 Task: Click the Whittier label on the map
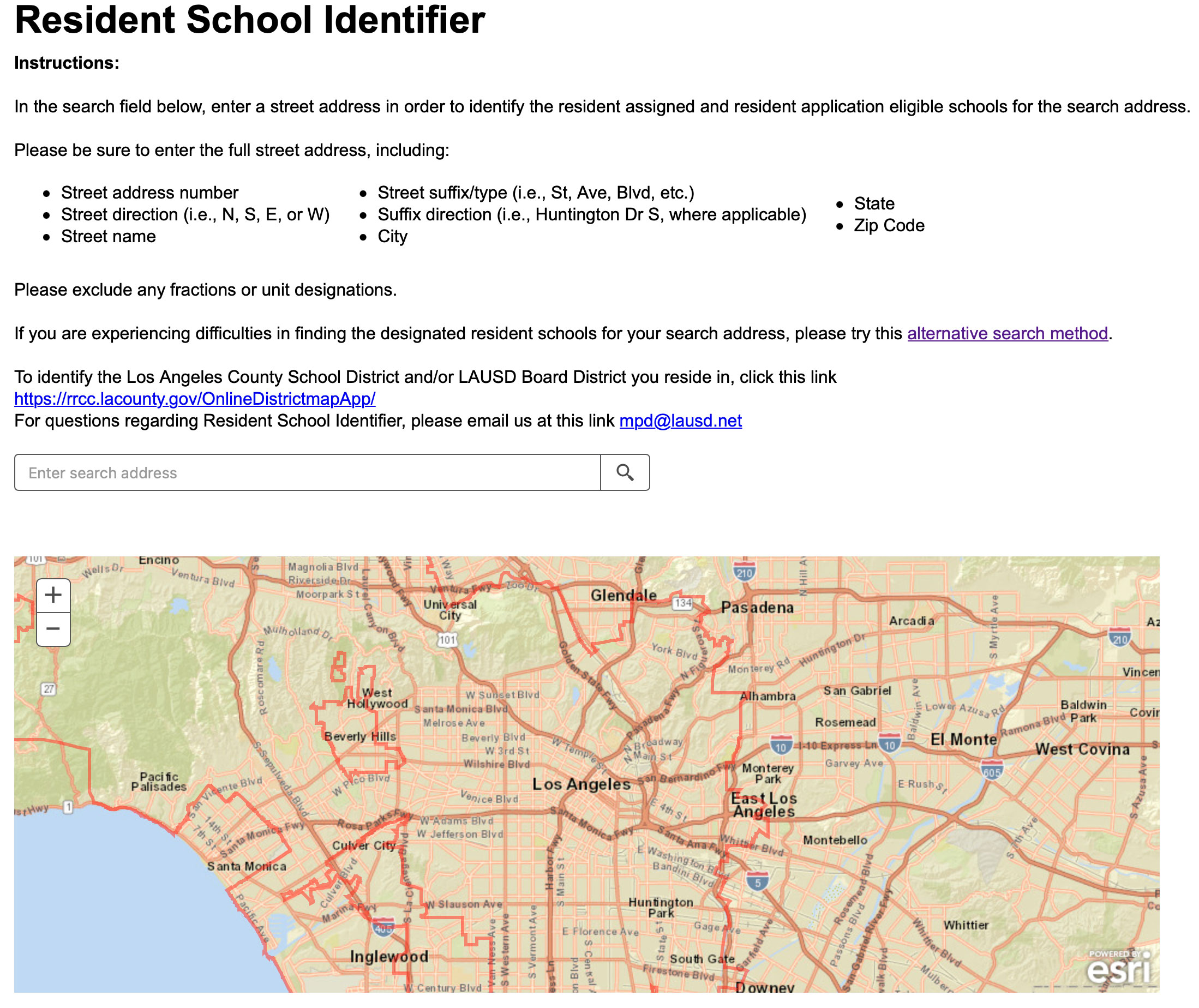[966, 925]
